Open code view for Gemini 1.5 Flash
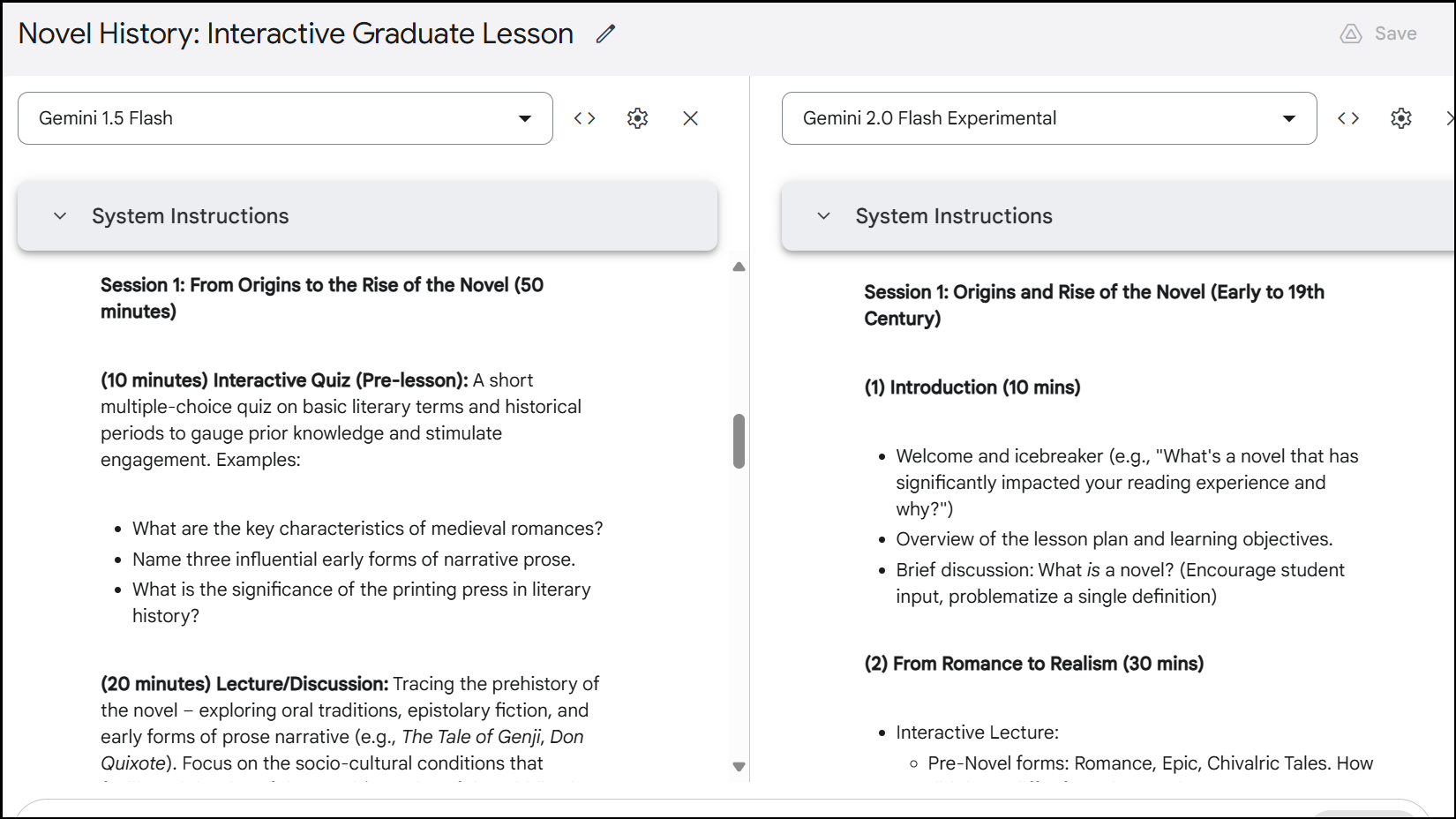This screenshot has width=1456, height=819. 584,118
